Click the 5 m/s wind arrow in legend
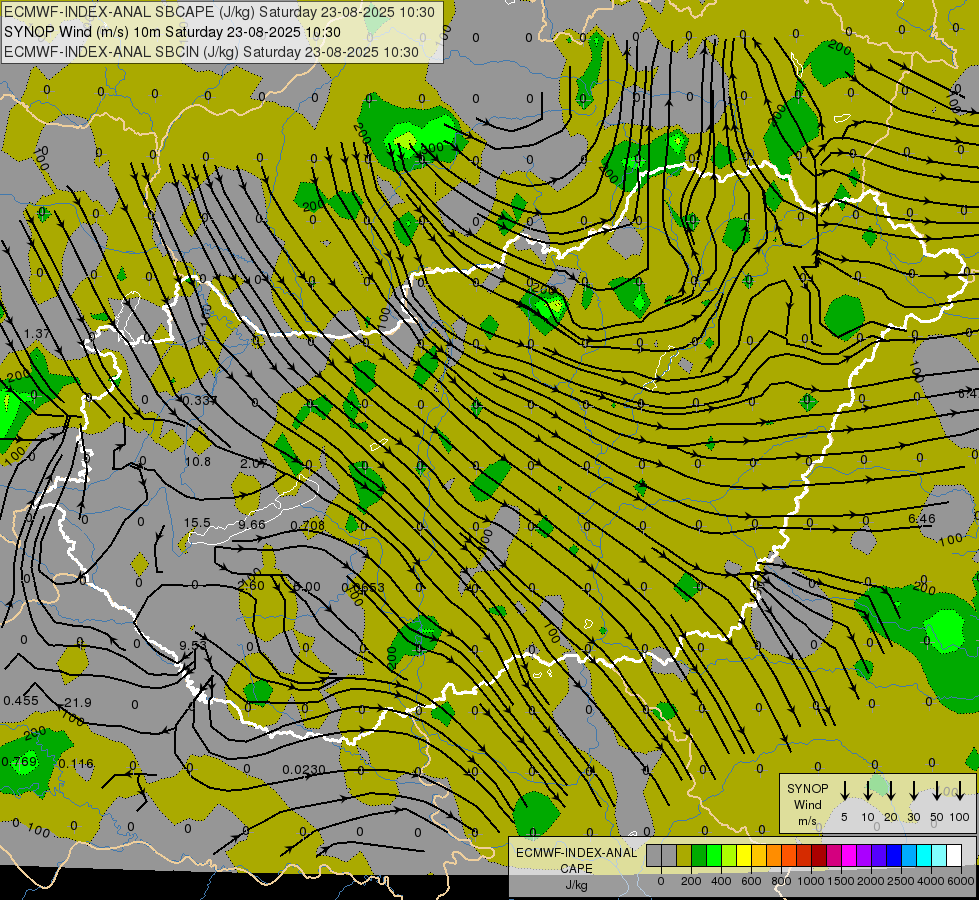The image size is (979, 900). [x=844, y=791]
